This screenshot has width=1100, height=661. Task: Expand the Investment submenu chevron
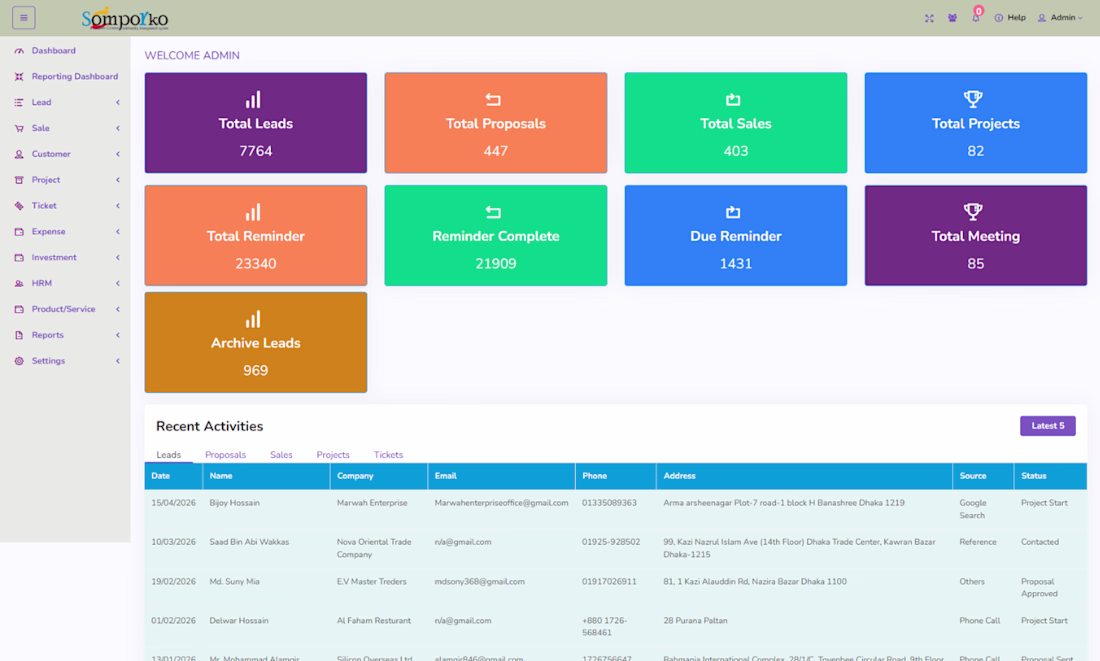pyautogui.click(x=118, y=258)
